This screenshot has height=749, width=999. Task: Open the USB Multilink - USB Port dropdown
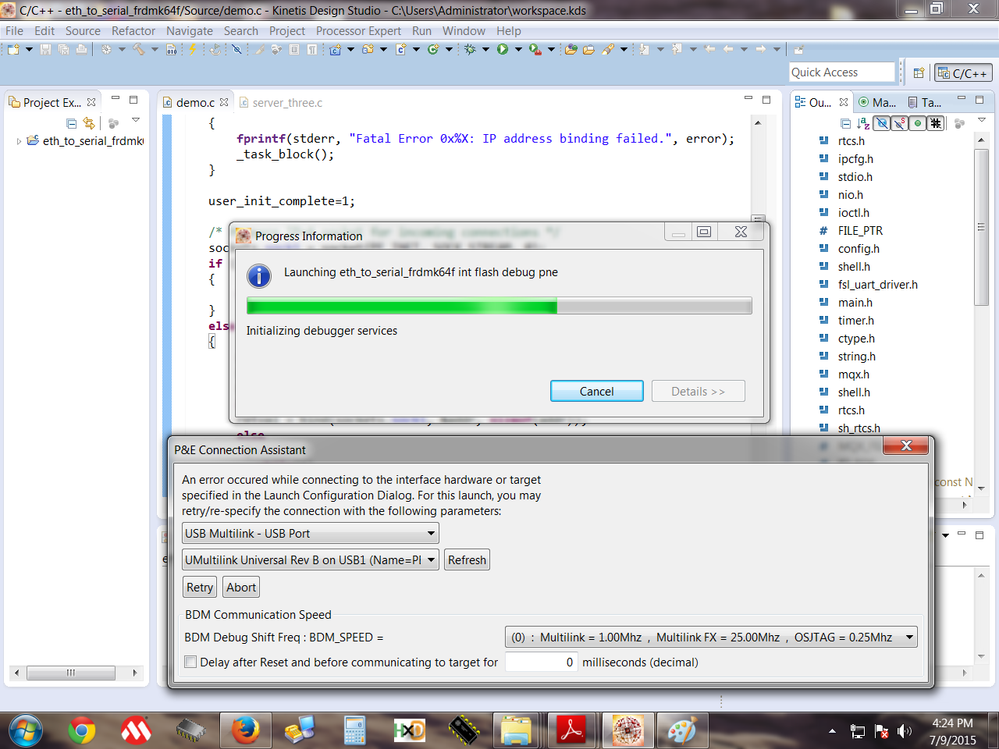click(x=310, y=533)
